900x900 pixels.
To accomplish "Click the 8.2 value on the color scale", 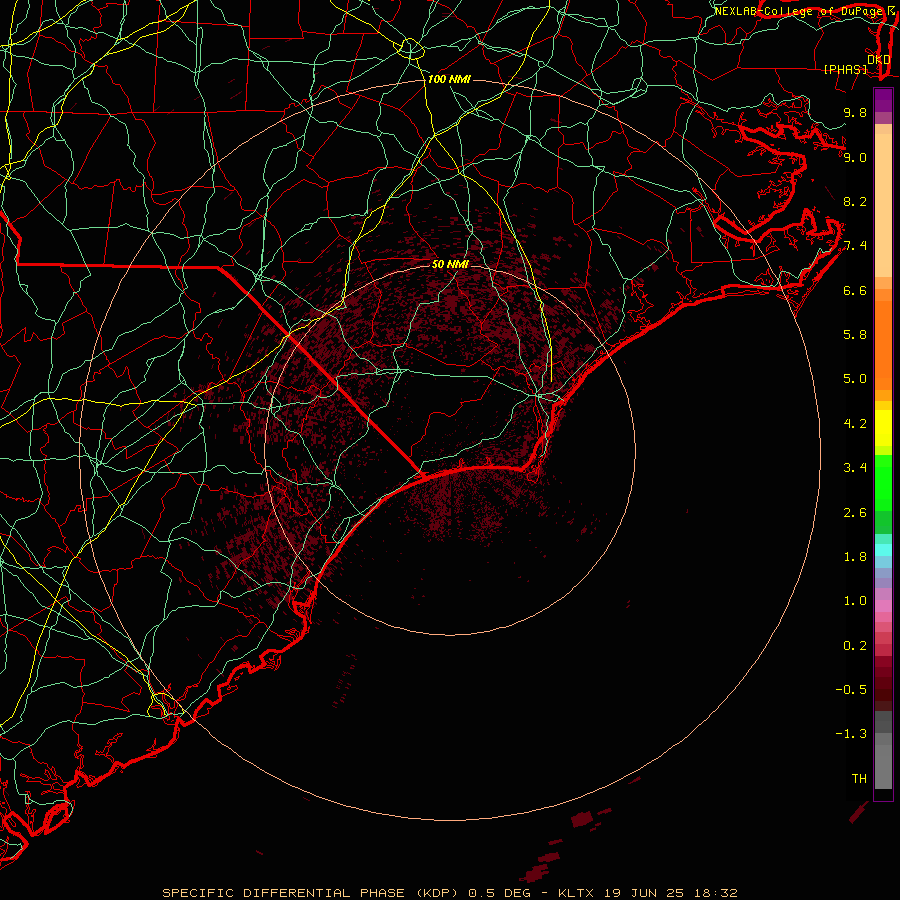I will [855, 201].
